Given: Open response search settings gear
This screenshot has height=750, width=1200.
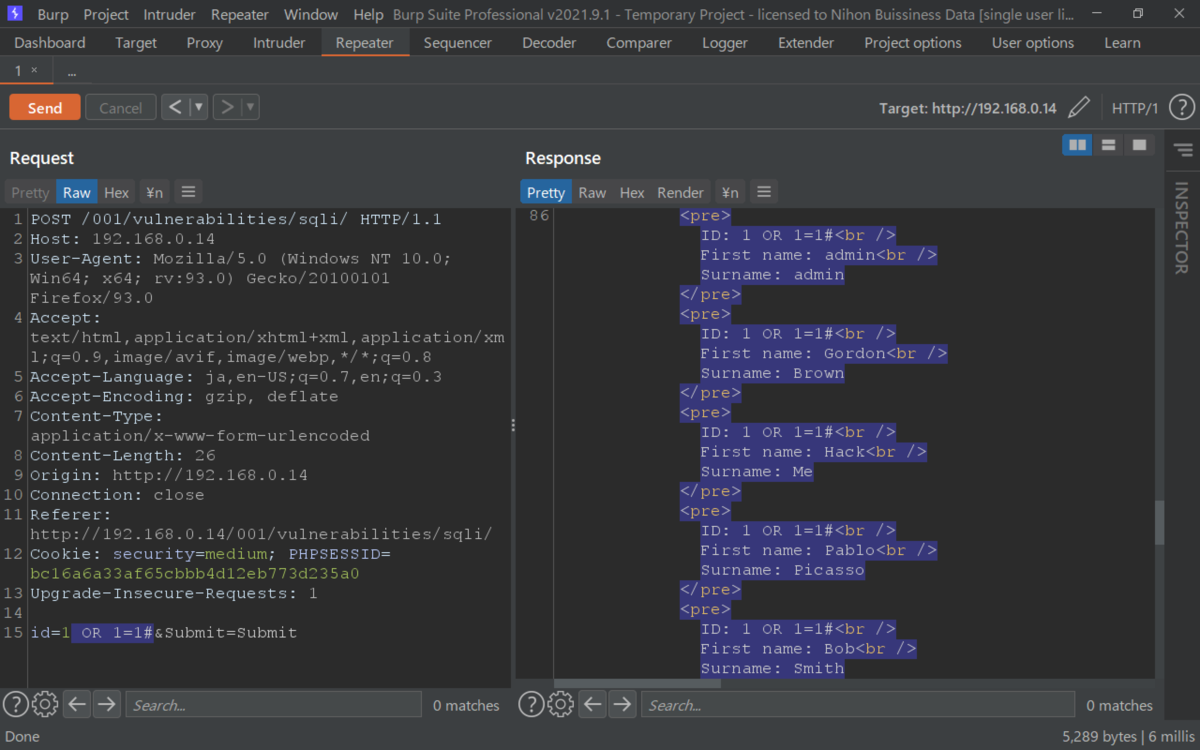Looking at the screenshot, I should 561,704.
